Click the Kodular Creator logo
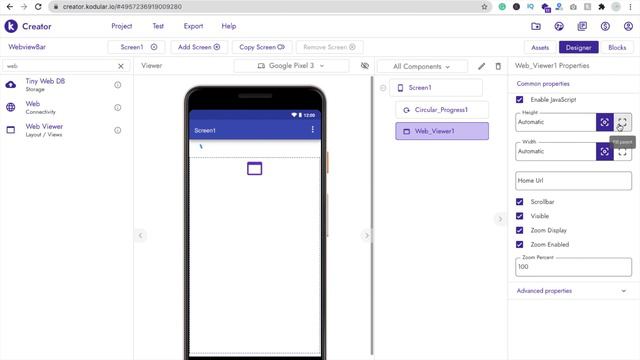Image resolution: width=640 pixels, height=360 pixels. coord(11,26)
